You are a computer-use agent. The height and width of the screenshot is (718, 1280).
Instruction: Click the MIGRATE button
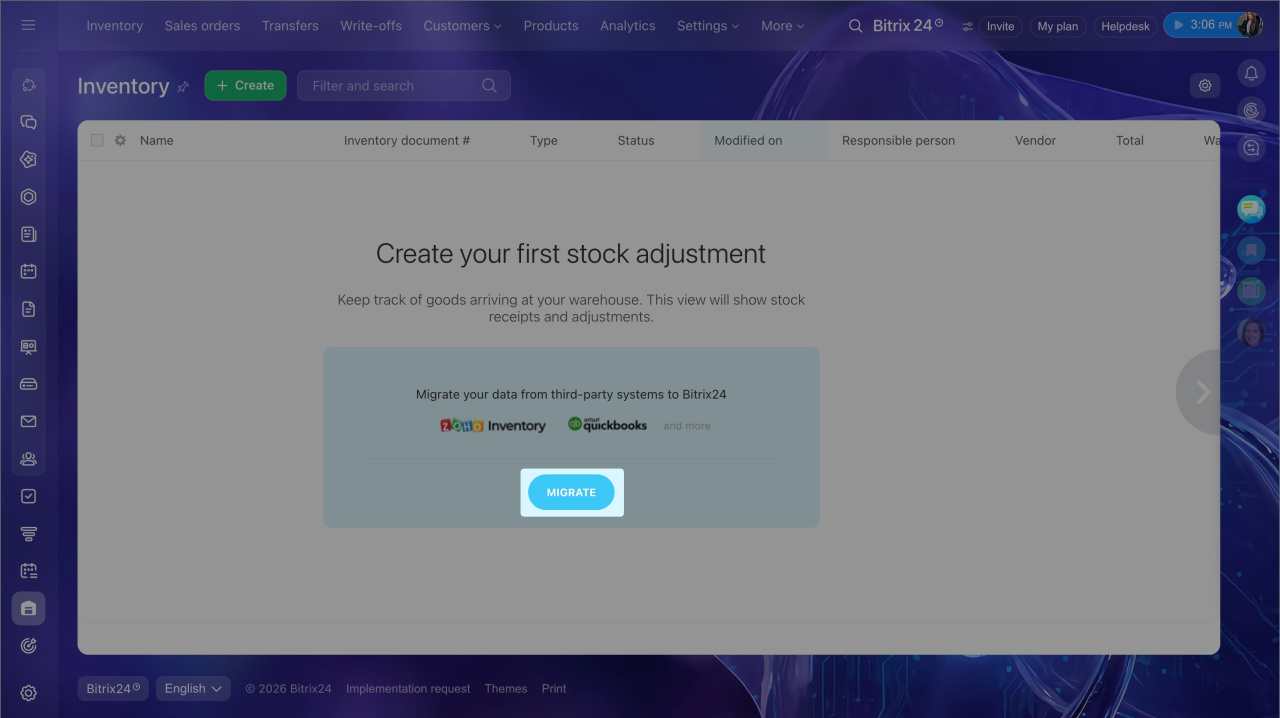click(x=571, y=492)
